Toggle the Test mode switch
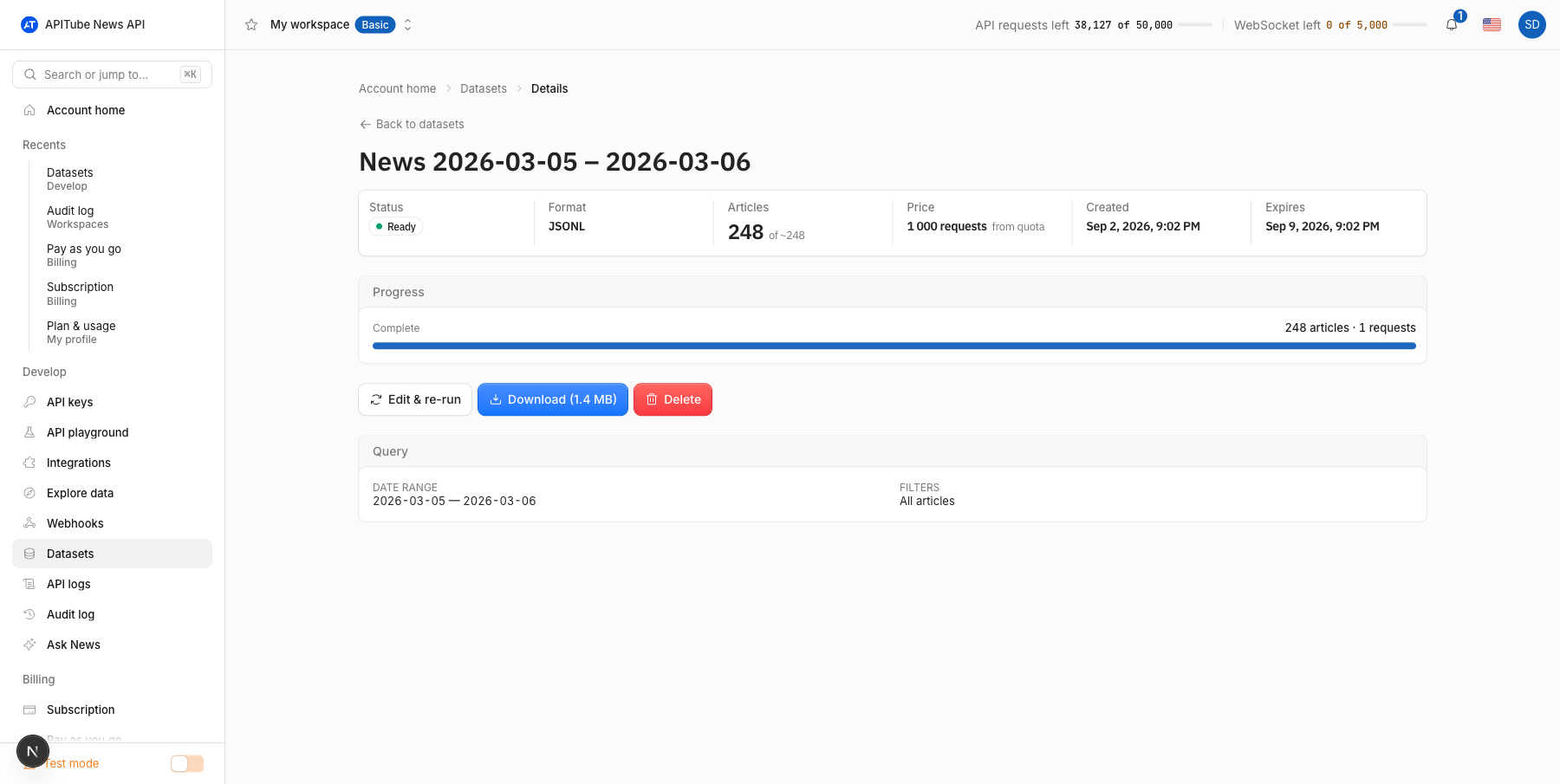 186,763
